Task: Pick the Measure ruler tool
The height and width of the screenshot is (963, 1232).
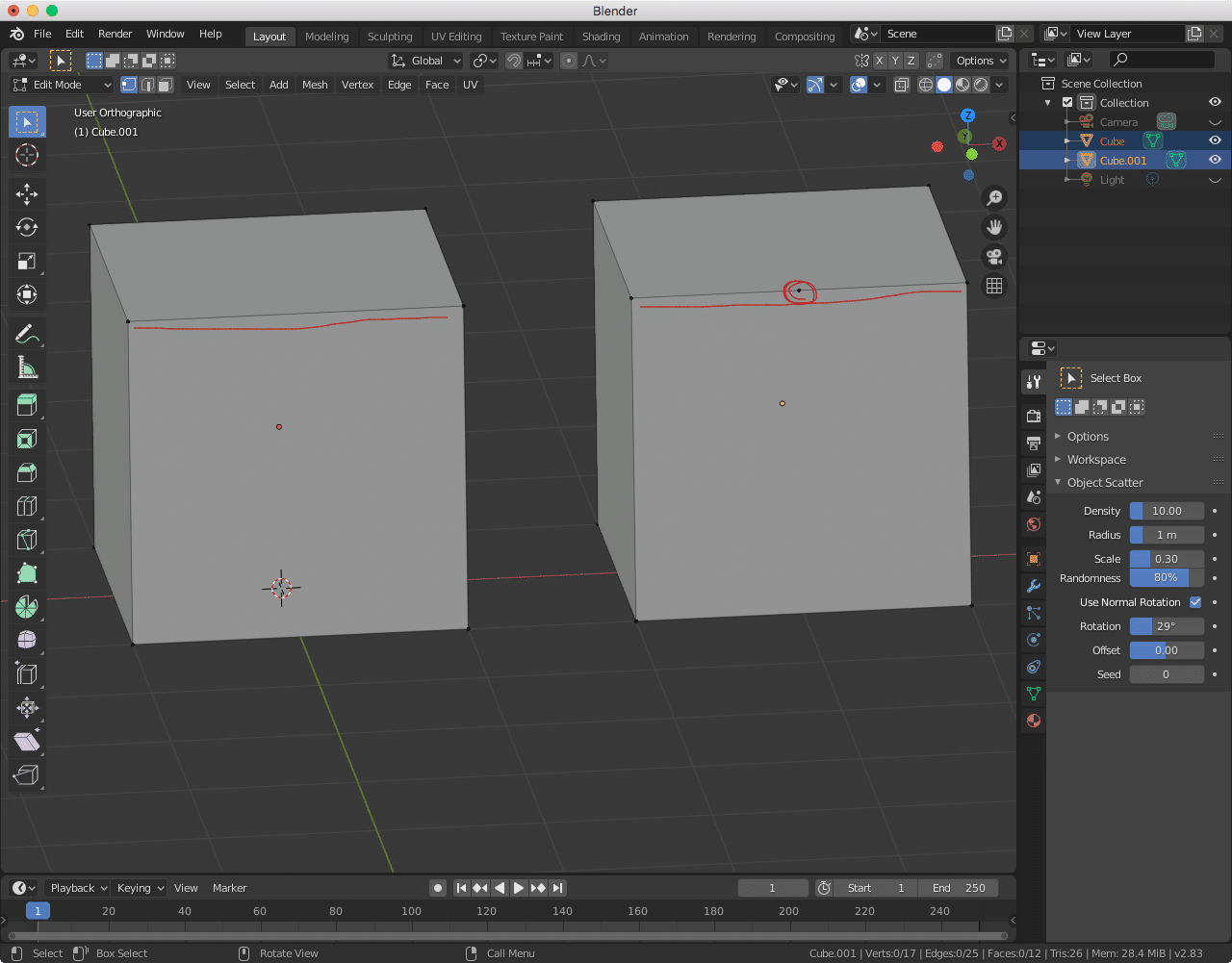Action: tap(27, 367)
